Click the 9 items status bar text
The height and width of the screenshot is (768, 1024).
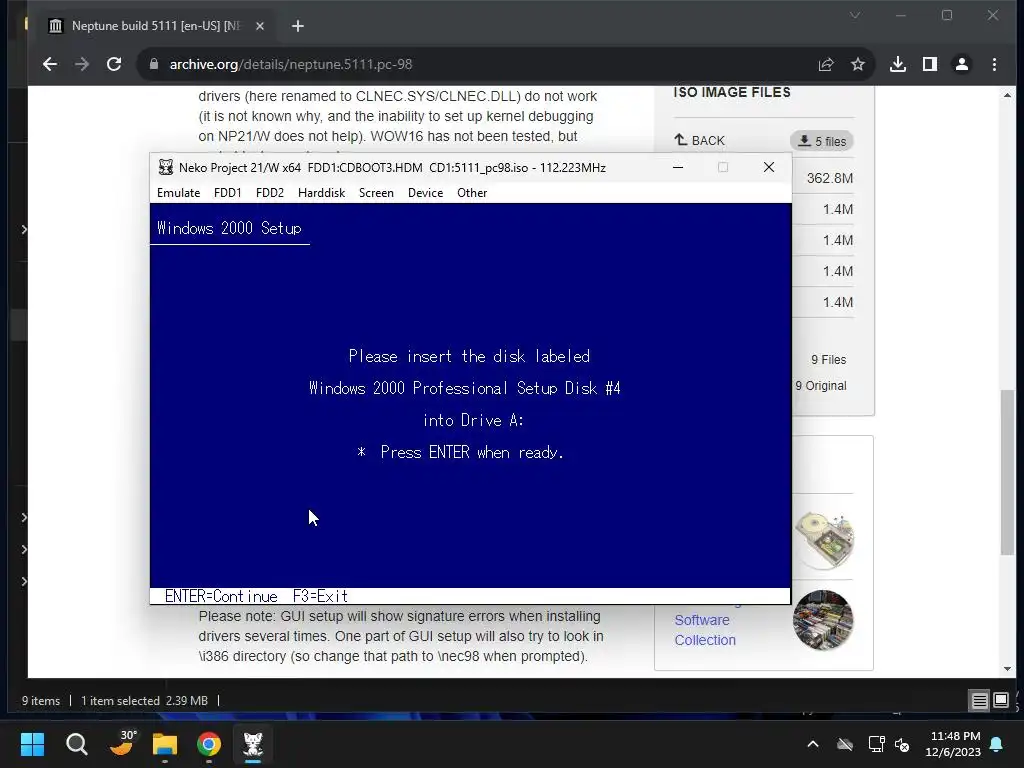point(40,701)
